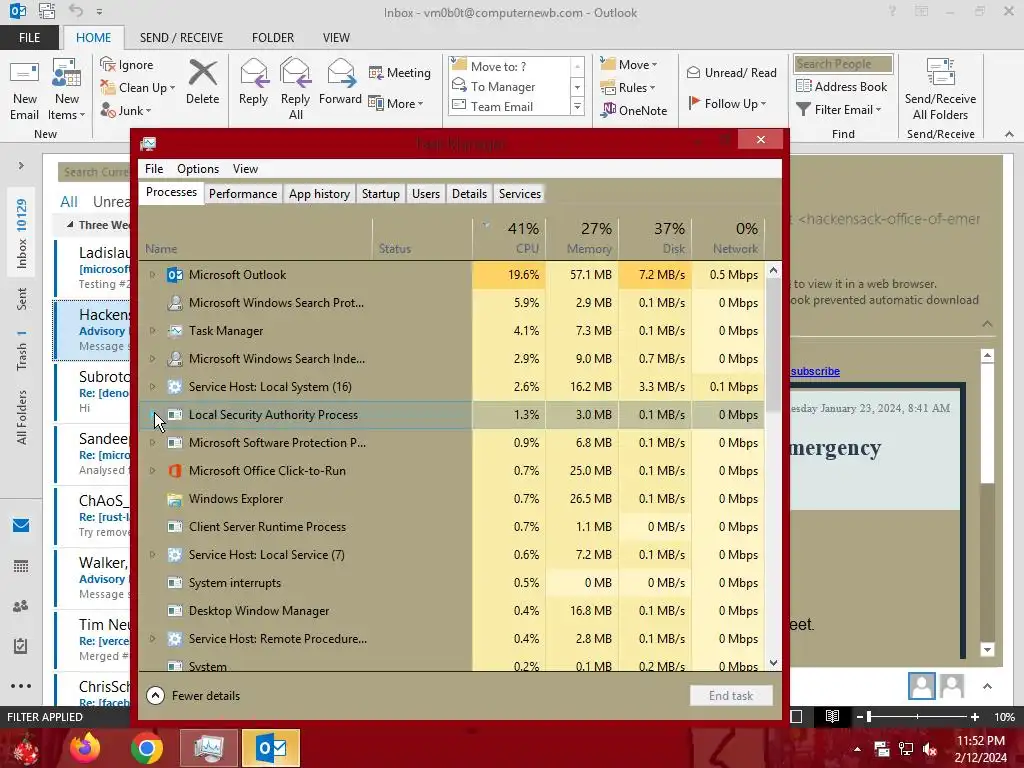
Task: Switch Outlook to Reading view in status bar
Action: pos(832,716)
